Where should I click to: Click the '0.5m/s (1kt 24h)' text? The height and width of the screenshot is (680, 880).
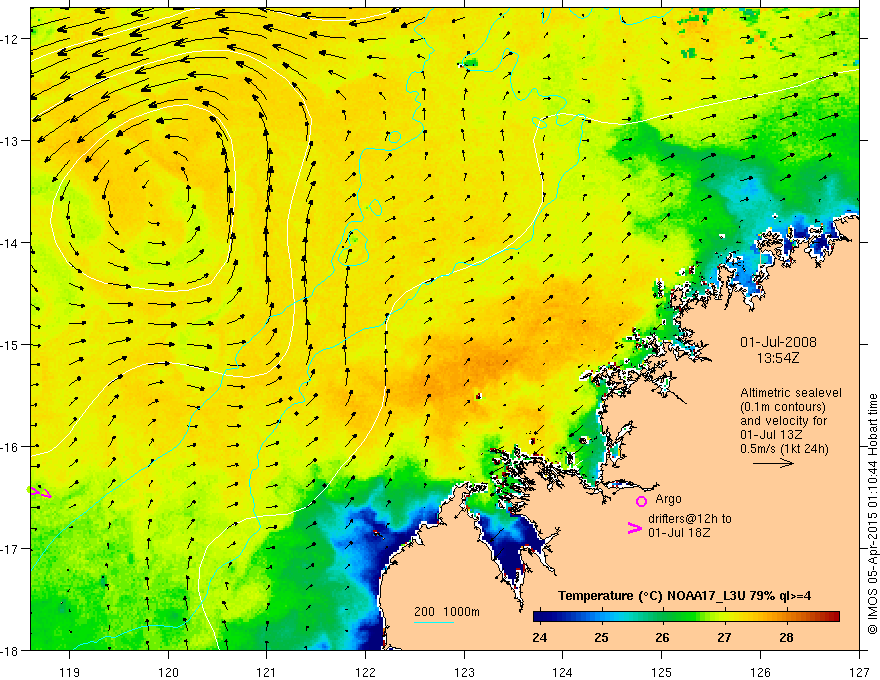coord(784,449)
